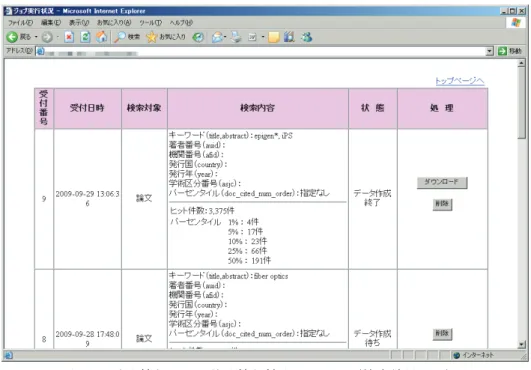Click 論文 cell in job 9 row
The width and height of the screenshot is (531, 370).
tap(144, 198)
